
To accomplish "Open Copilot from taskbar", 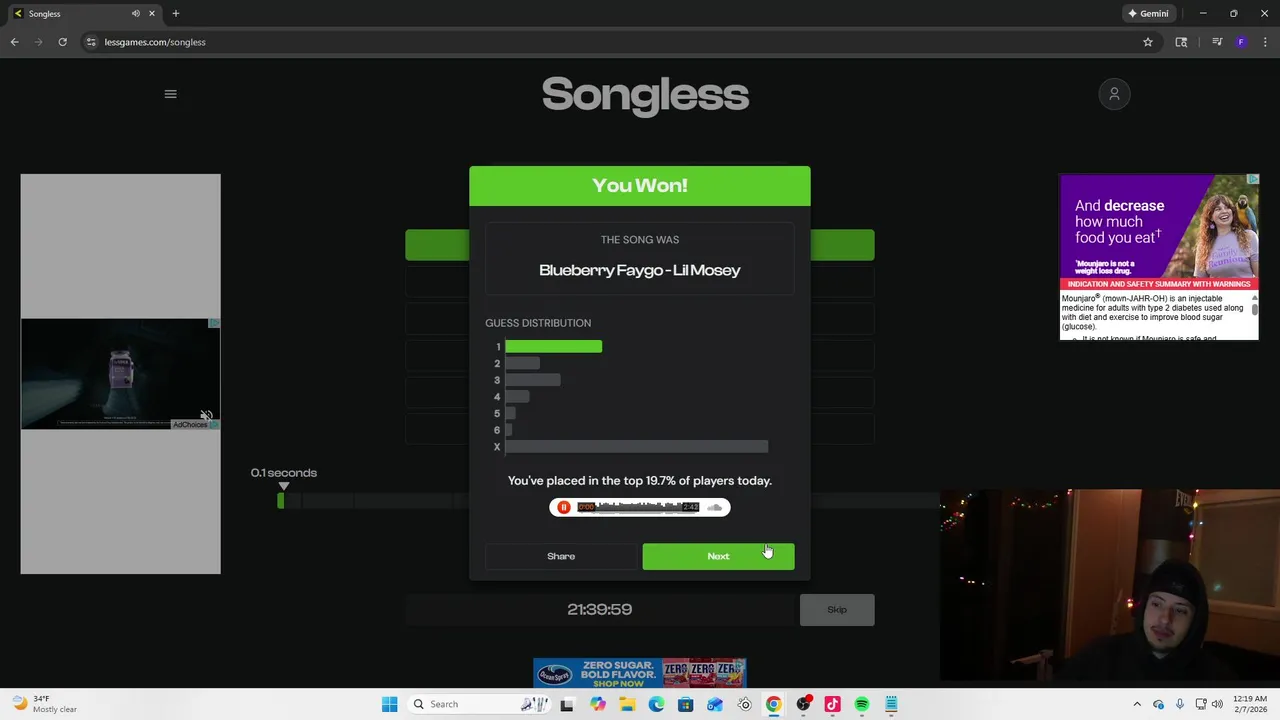I will 597,704.
